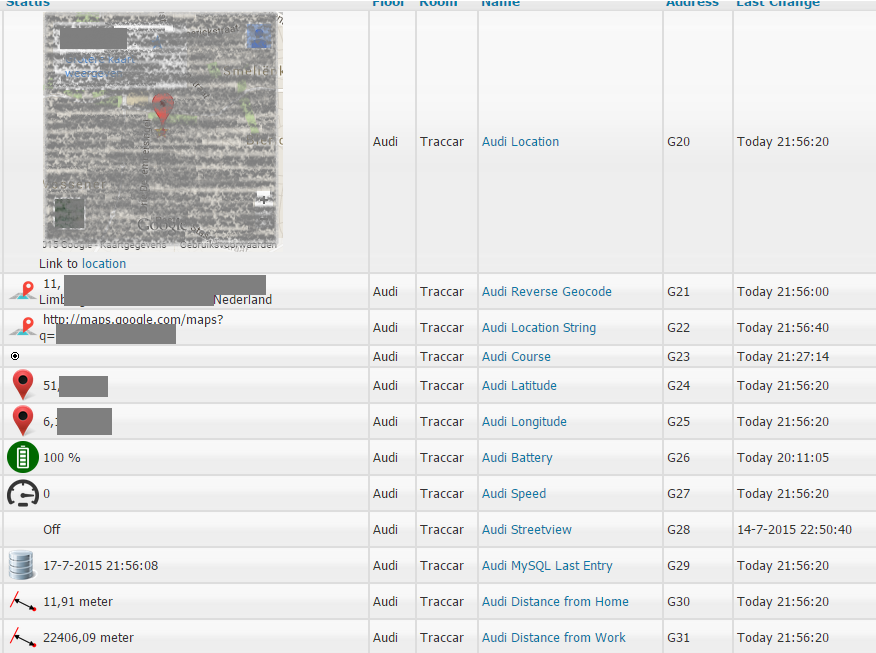
Task: Click 'Today 21:56:20' in the Audi Speed row
Action: 783,494
